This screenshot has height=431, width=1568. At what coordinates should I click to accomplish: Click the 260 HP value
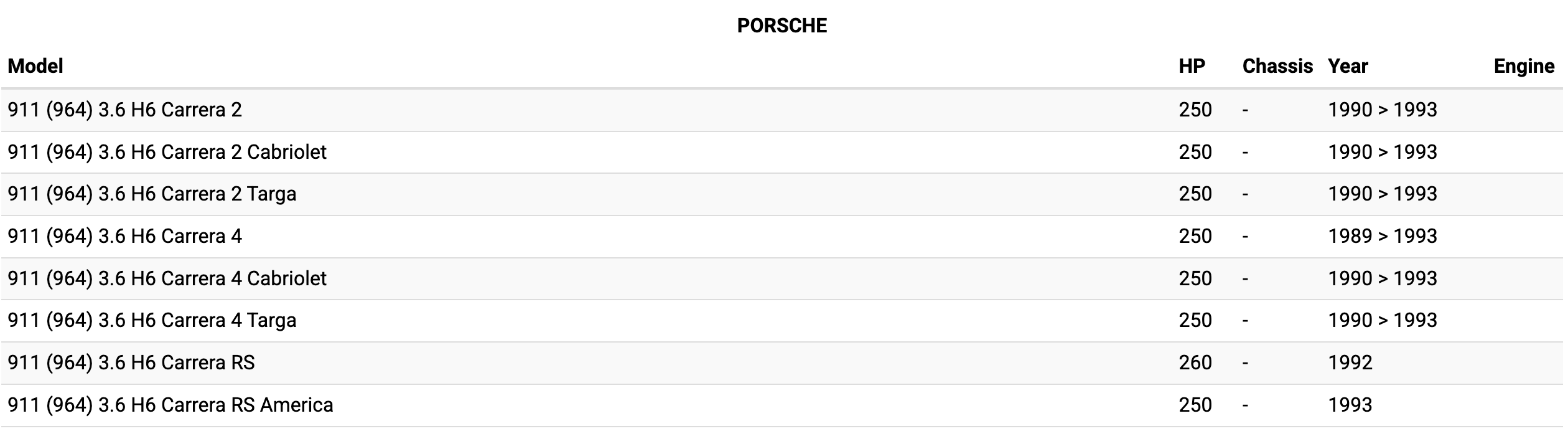(x=1195, y=363)
